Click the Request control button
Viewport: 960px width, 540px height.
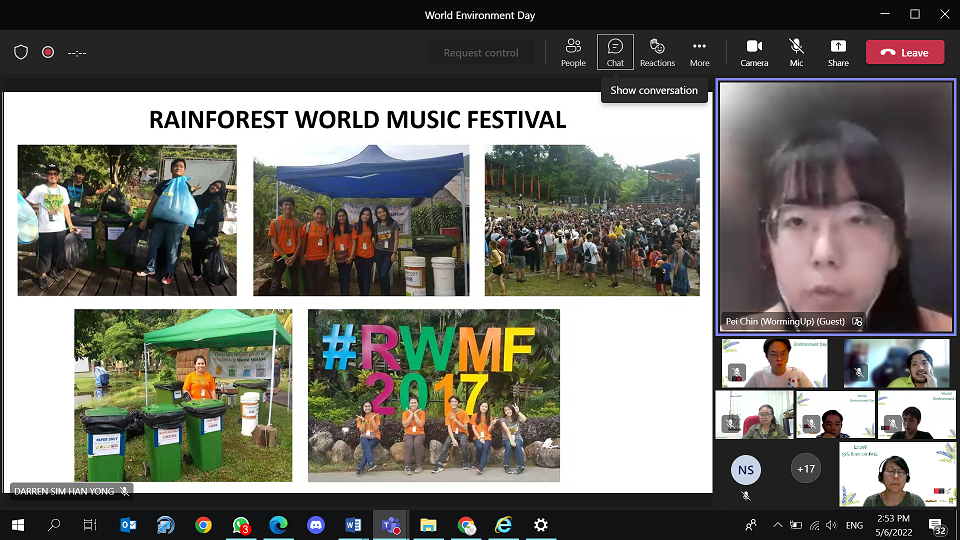(481, 53)
